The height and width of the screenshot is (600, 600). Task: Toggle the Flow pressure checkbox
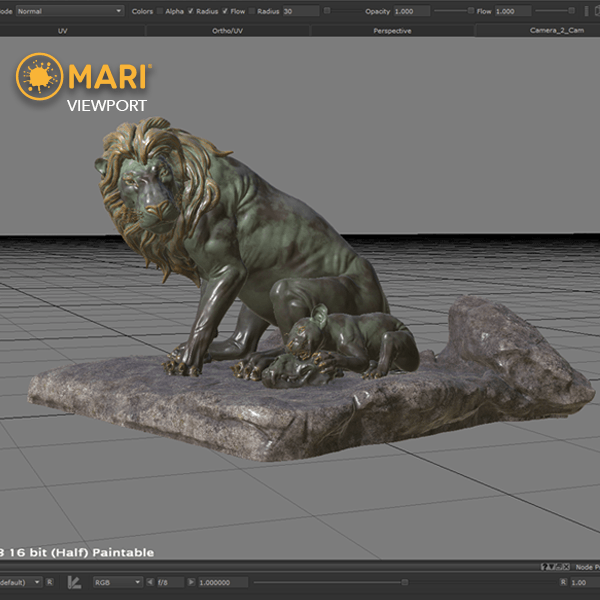click(225, 11)
